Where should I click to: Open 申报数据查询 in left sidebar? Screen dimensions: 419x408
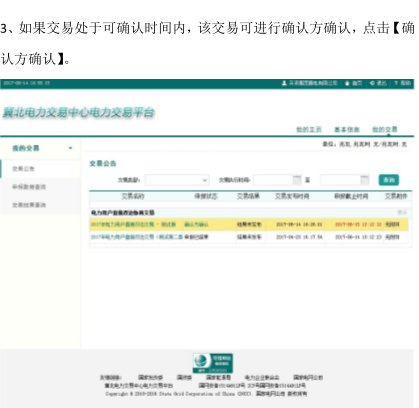[x=29, y=187]
